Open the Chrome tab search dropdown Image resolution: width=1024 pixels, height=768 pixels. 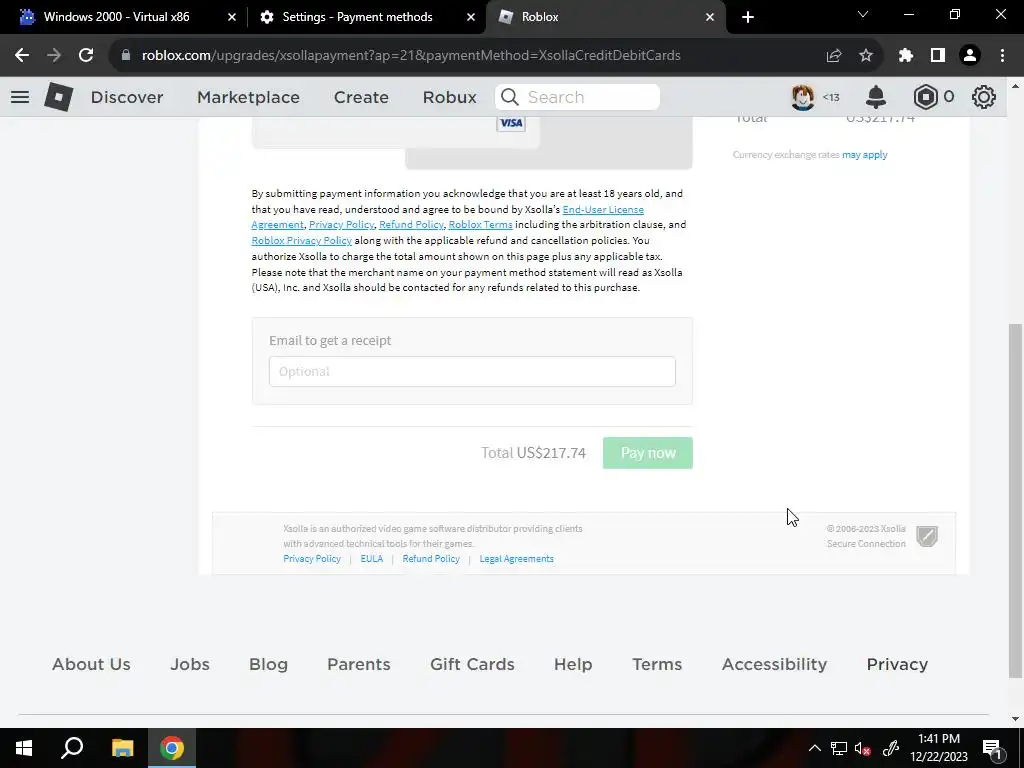click(863, 14)
